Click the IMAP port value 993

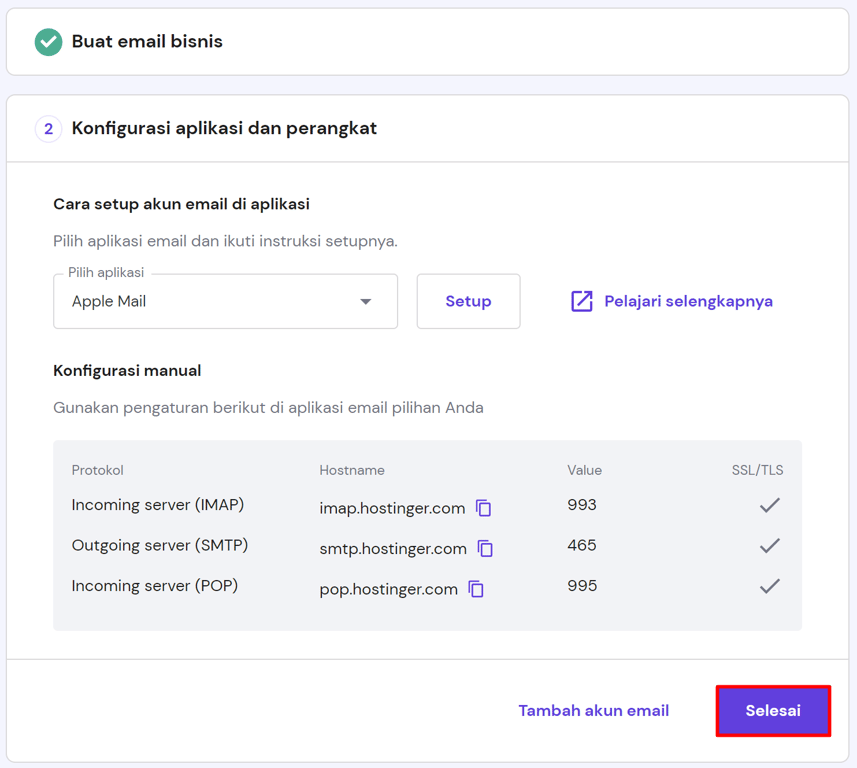582,505
